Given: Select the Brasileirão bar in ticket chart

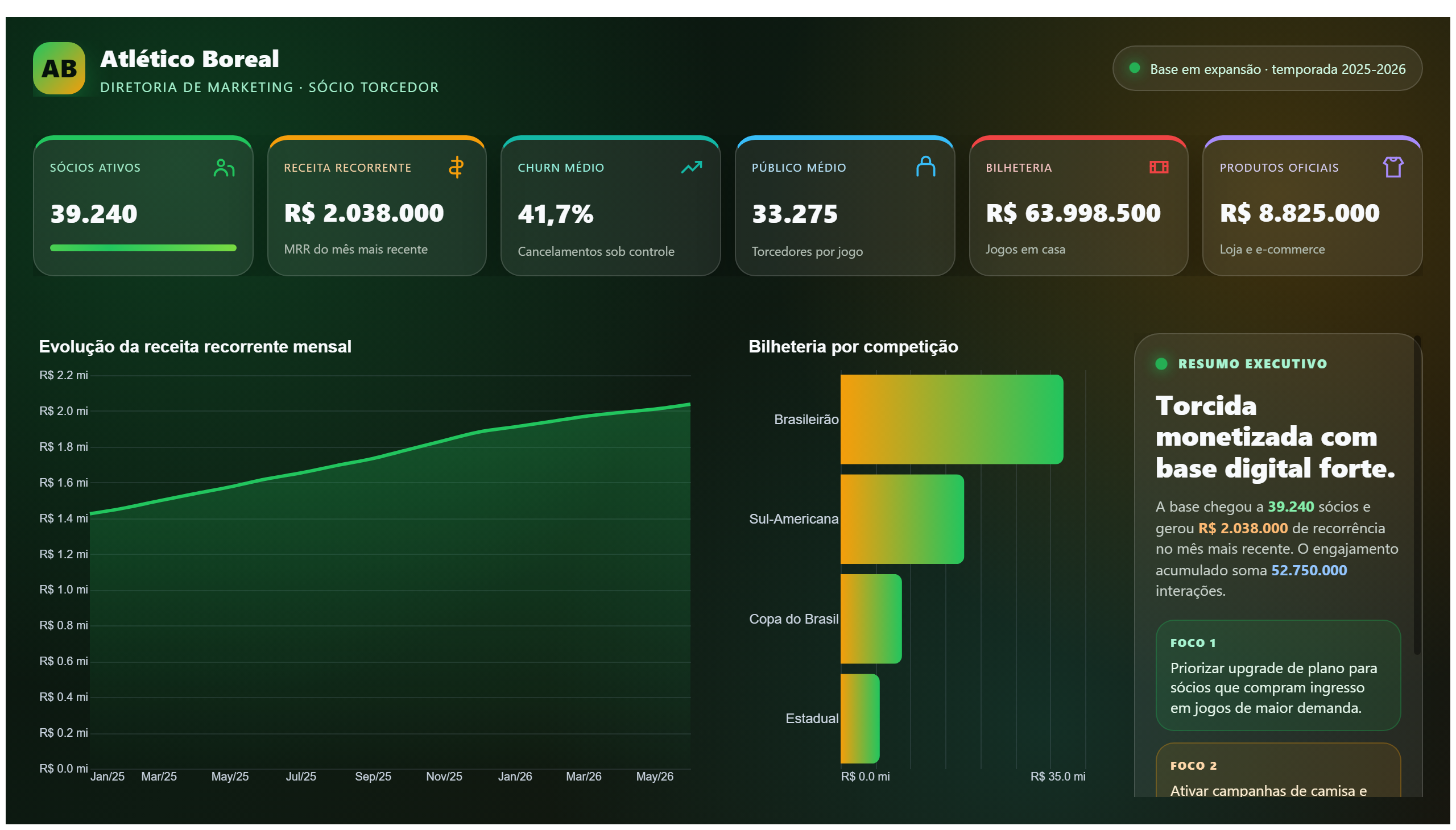Looking at the screenshot, I should tap(952, 419).
